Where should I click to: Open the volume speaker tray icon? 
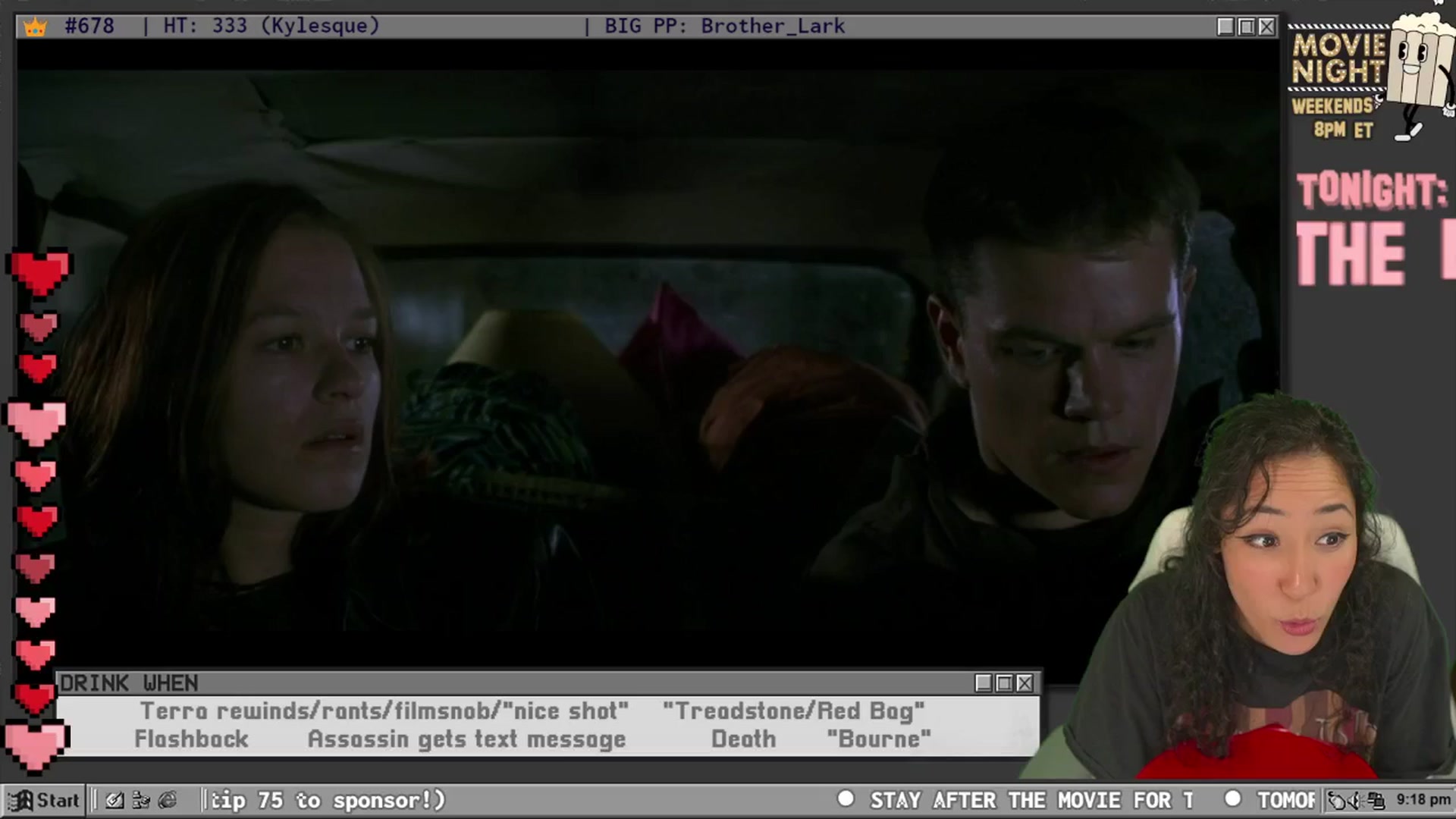(1357, 800)
